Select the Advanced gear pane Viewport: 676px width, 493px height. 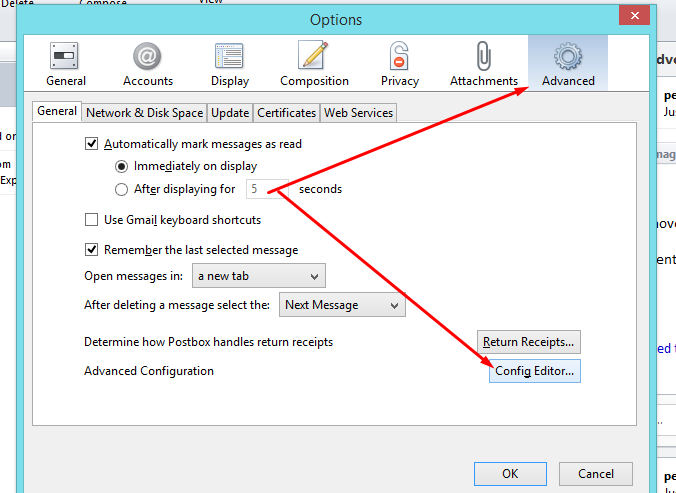(568, 63)
